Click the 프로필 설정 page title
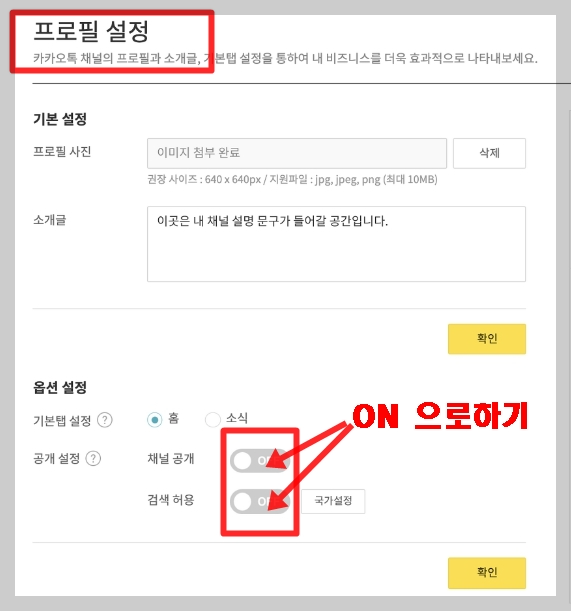This screenshot has width=571, height=611. click(x=91, y=31)
